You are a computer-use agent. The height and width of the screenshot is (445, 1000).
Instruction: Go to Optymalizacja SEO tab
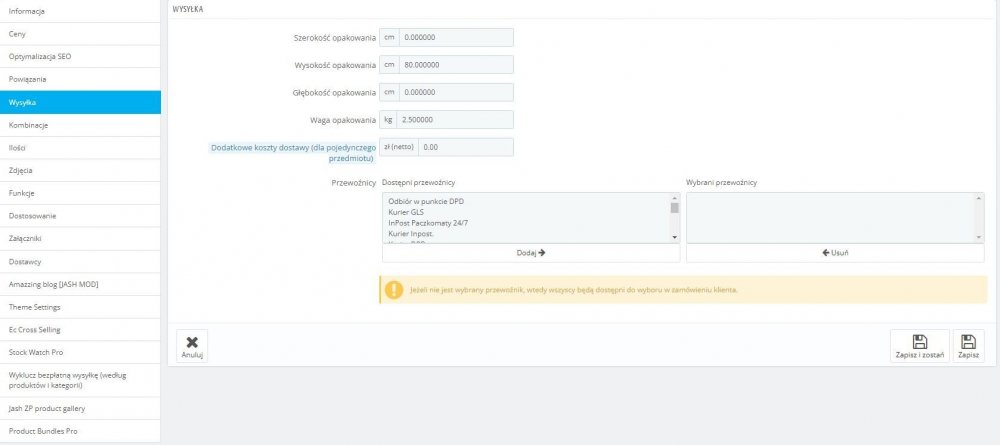tap(80, 57)
